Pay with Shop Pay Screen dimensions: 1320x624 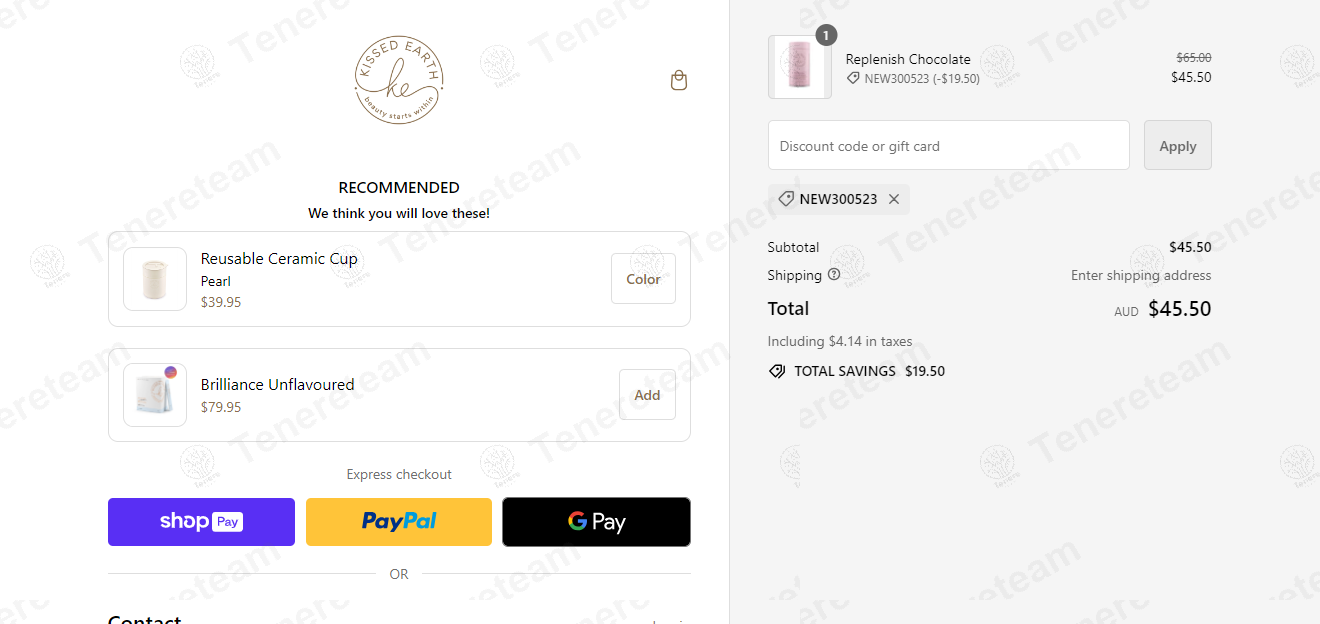click(201, 522)
